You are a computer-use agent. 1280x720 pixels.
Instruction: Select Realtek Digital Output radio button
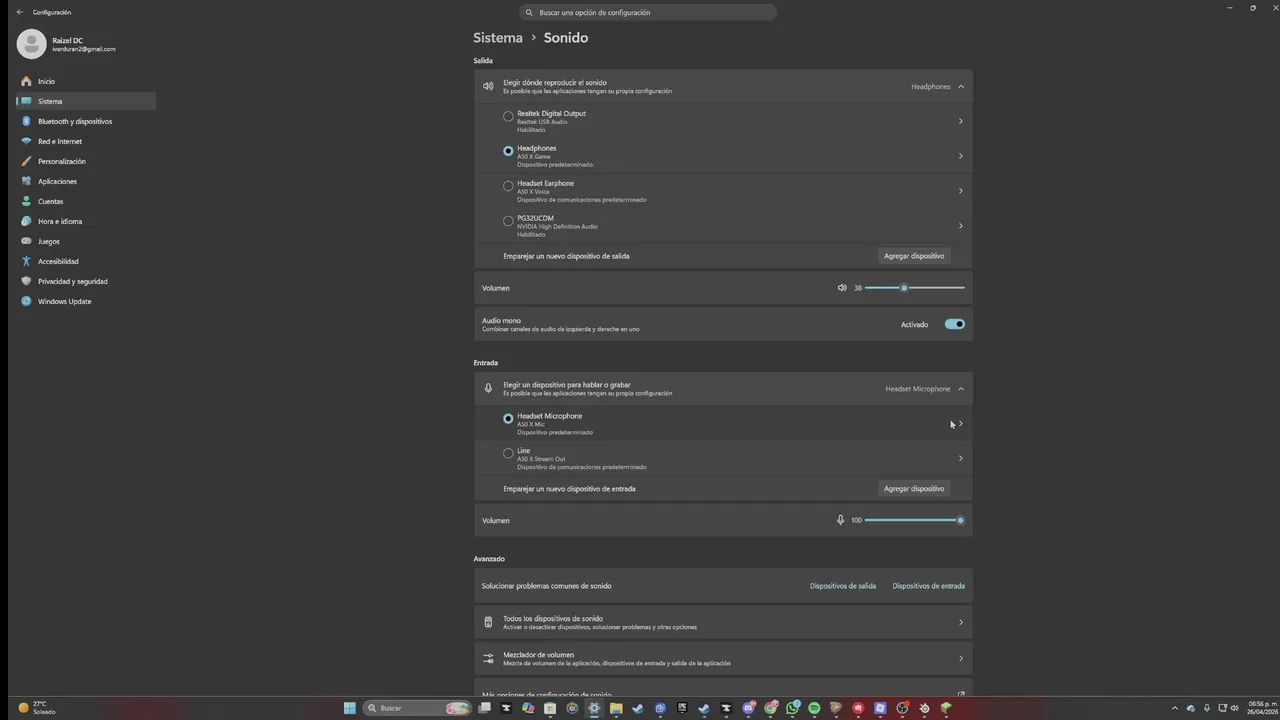click(508, 116)
